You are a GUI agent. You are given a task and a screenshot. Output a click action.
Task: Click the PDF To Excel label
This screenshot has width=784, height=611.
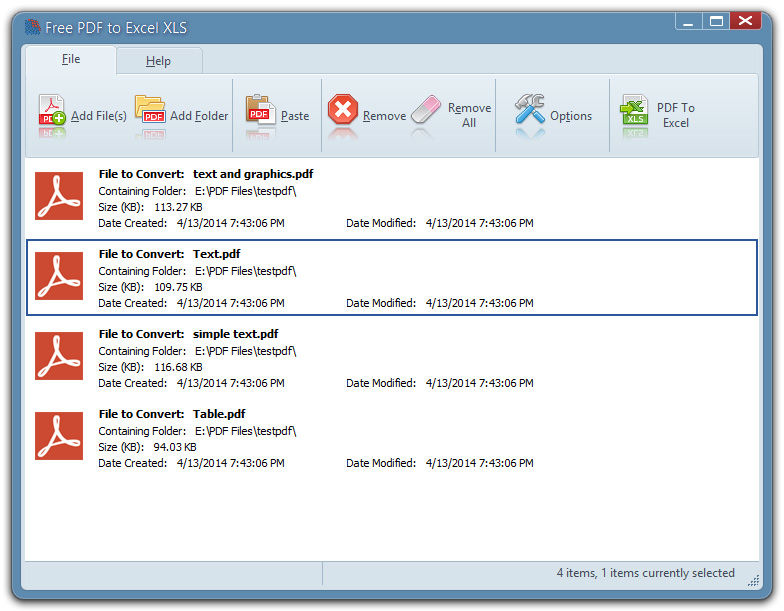click(x=676, y=116)
